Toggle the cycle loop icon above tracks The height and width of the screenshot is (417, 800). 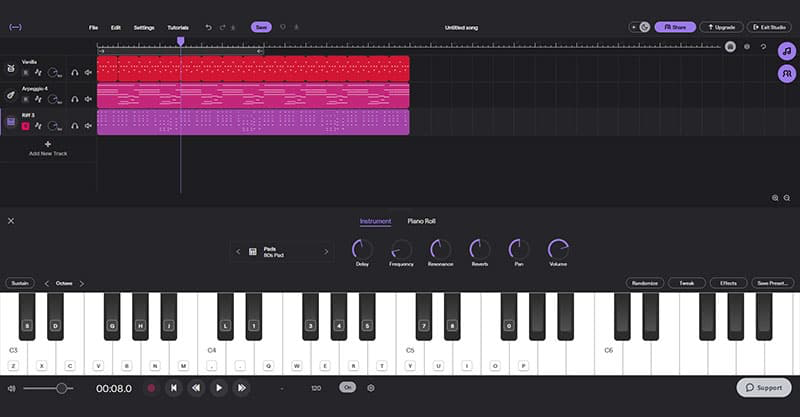(763, 46)
